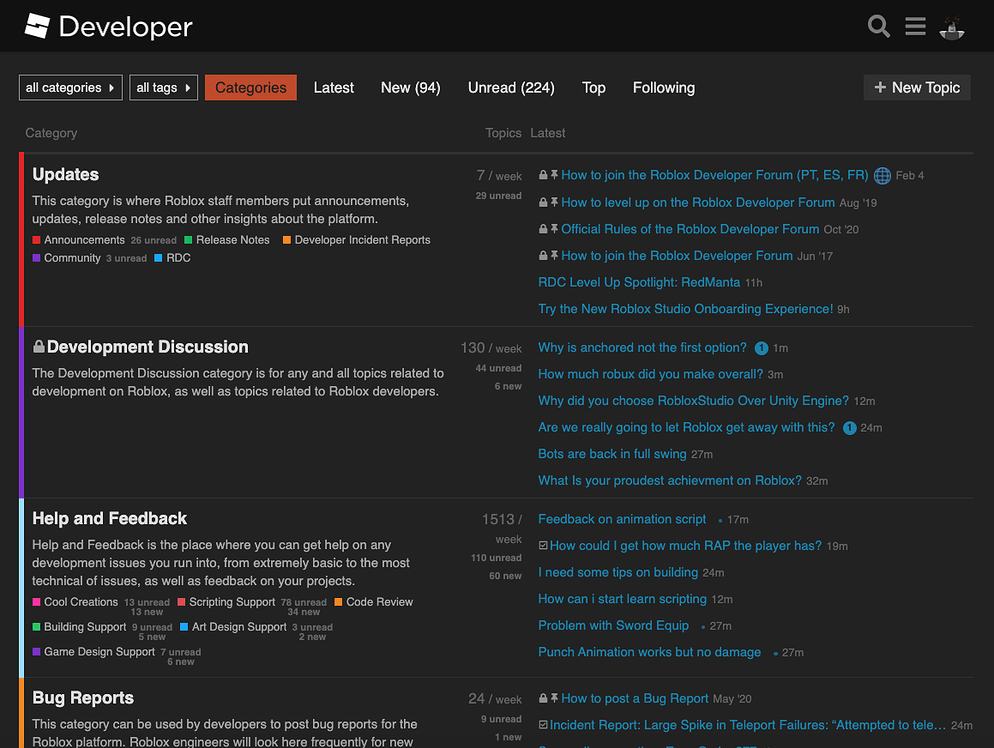Click '44 unread' count in Development Discussion
The width and height of the screenshot is (994, 748).
[498, 368]
